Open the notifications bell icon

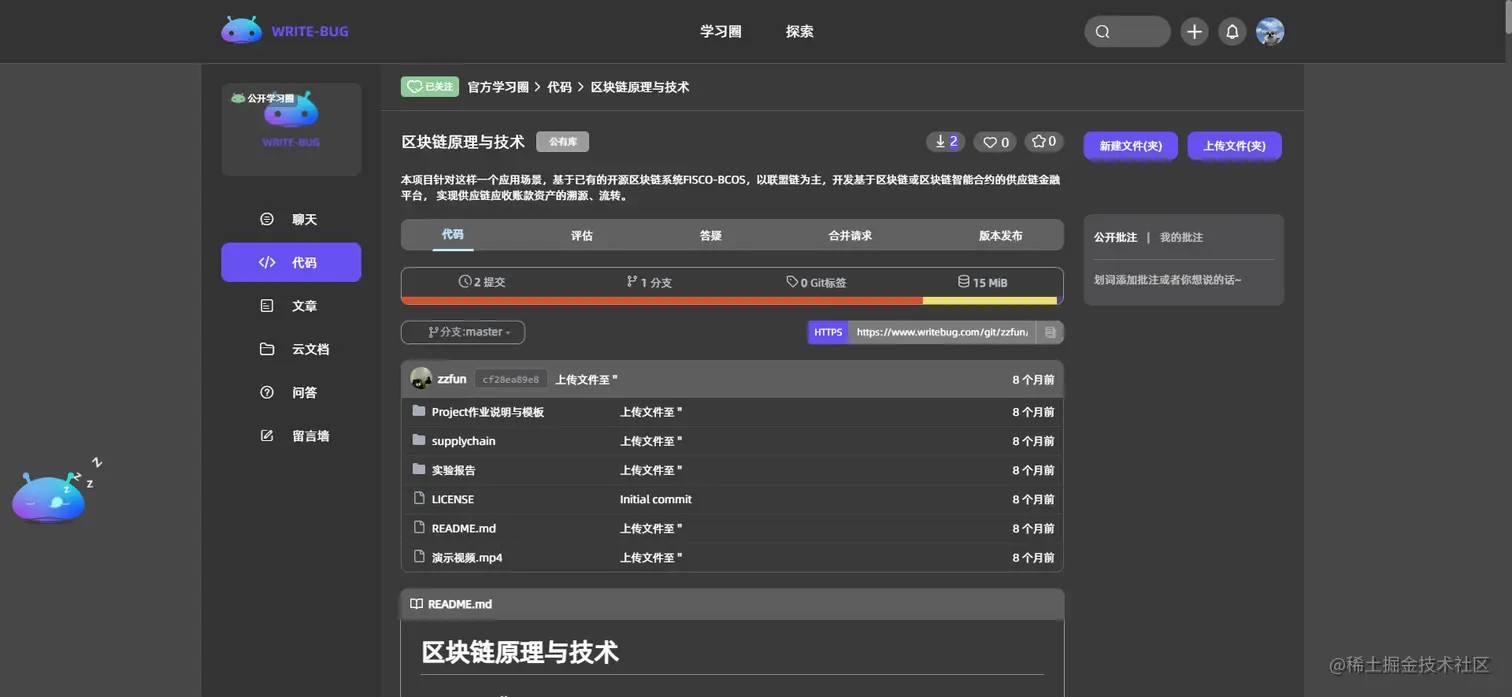[1232, 32]
